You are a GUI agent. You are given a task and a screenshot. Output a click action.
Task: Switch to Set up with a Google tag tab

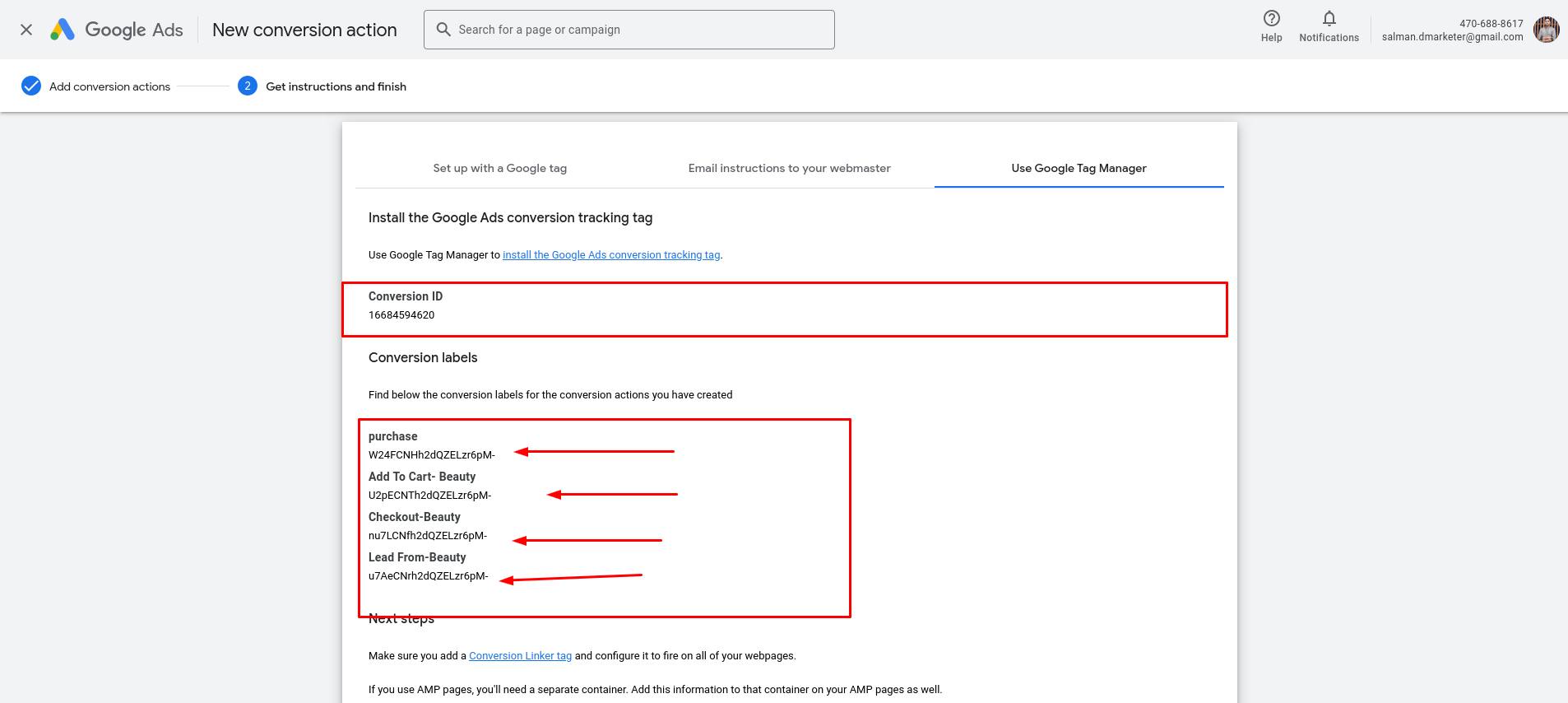pyautogui.click(x=499, y=168)
